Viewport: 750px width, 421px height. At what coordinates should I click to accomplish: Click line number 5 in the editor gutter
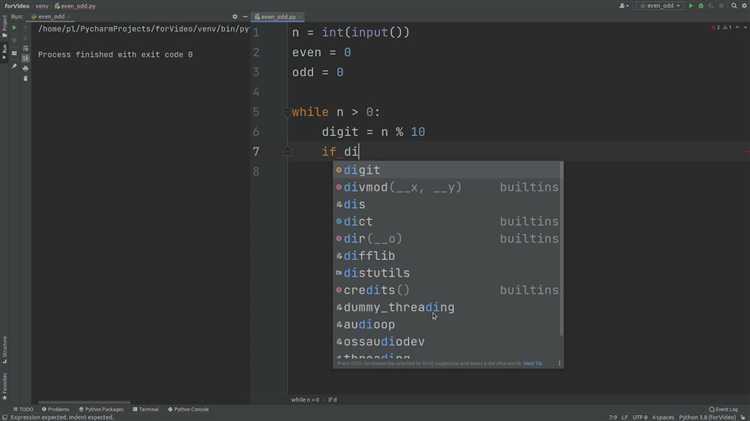[256, 112]
